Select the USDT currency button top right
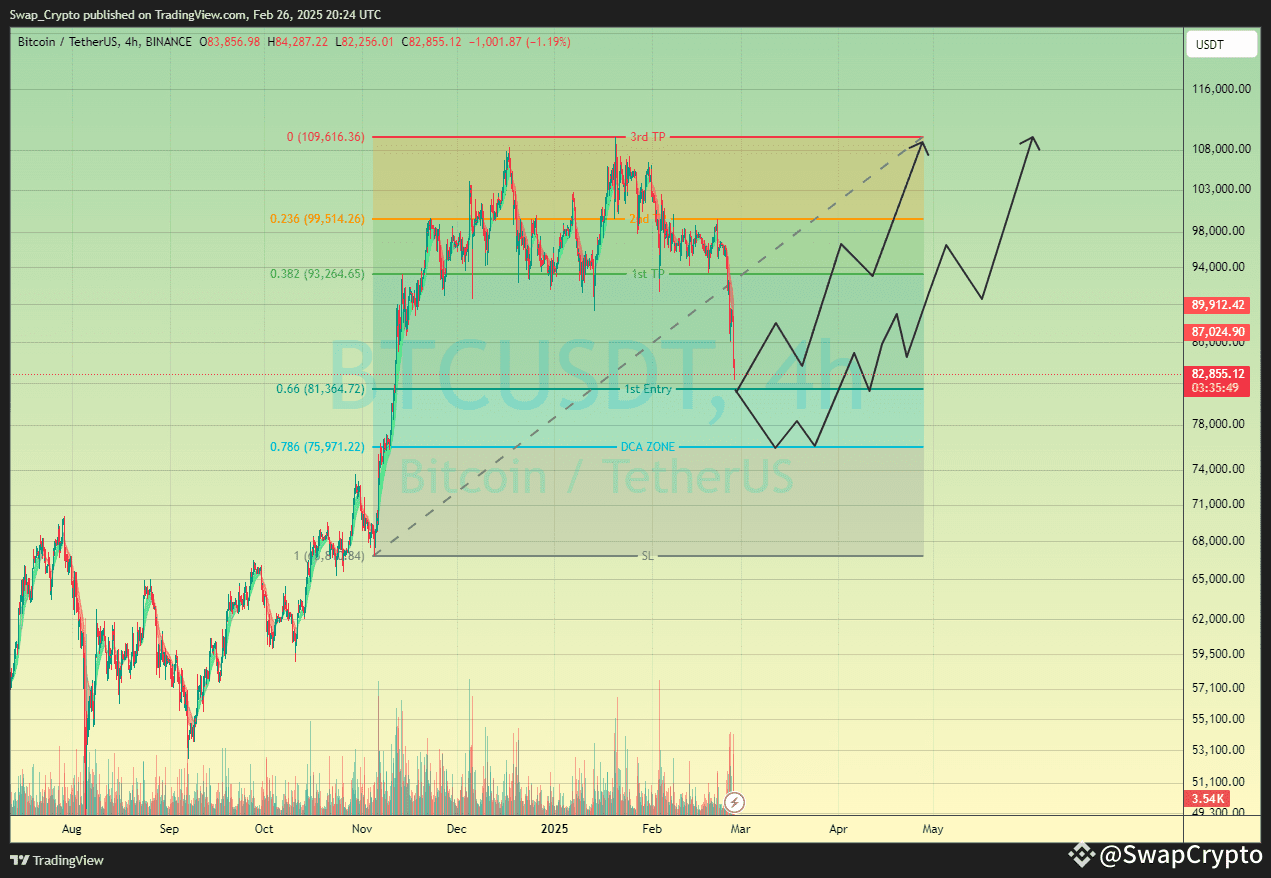The width and height of the screenshot is (1271, 878). (x=1221, y=44)
